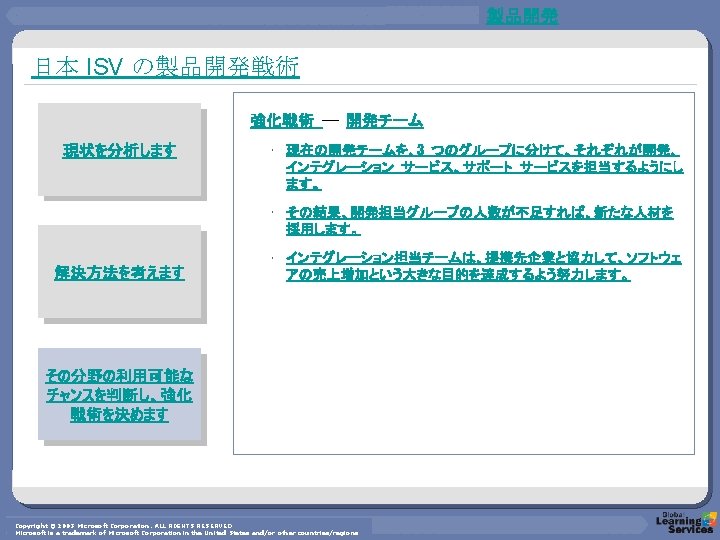Viewport: 720px width, 540px height.
Task: Click the Copyright Microsoft Corporation footer text
Action: pos(186,529)
